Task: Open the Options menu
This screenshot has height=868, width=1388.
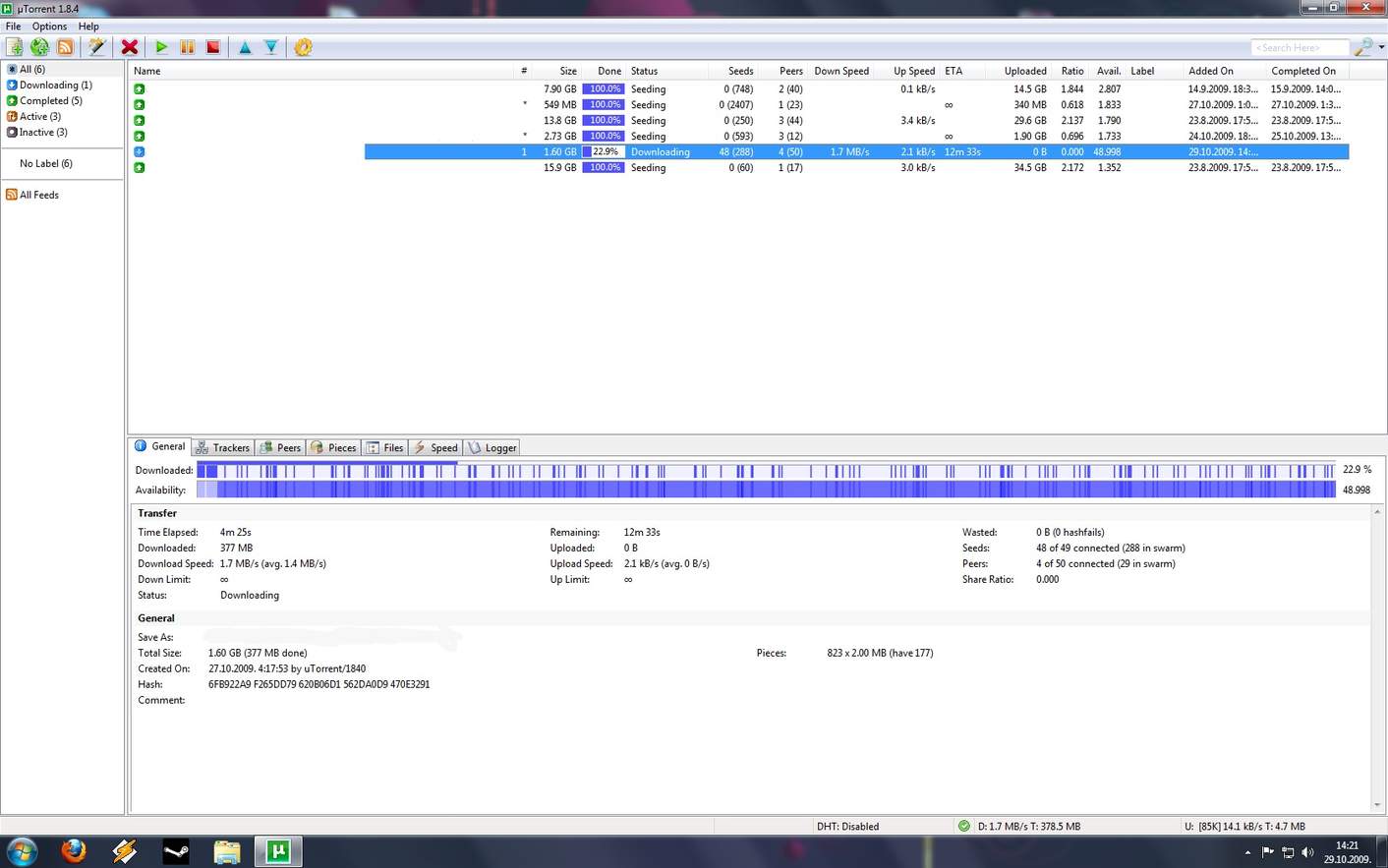Action: click(49, 27)
